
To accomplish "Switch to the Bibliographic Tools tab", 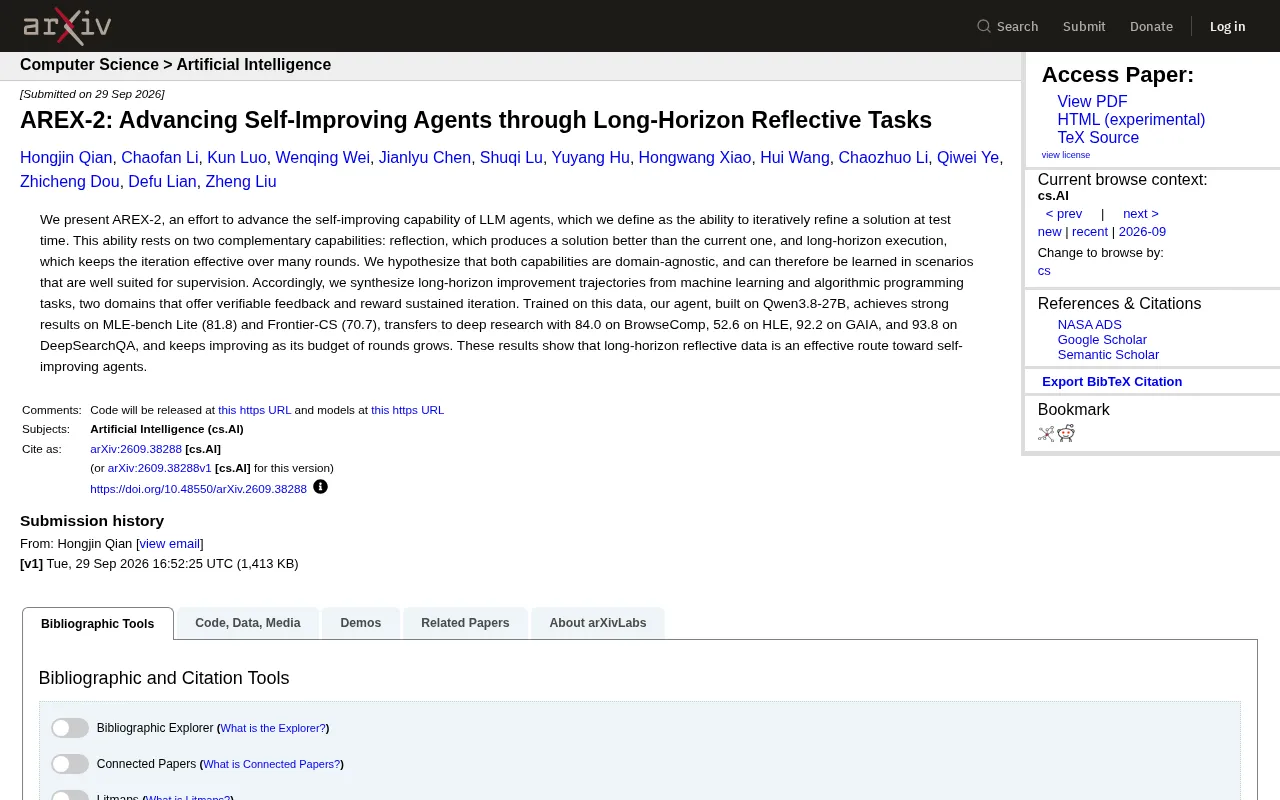I will point(97,624).
